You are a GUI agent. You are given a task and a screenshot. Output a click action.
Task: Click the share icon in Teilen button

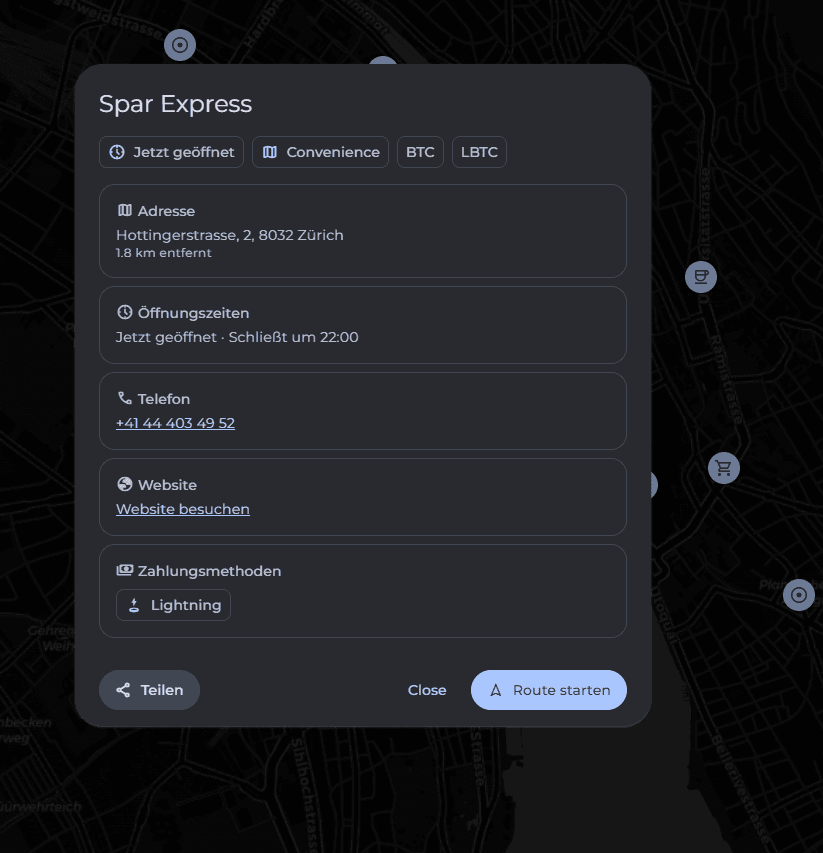[x=124, y=690]
